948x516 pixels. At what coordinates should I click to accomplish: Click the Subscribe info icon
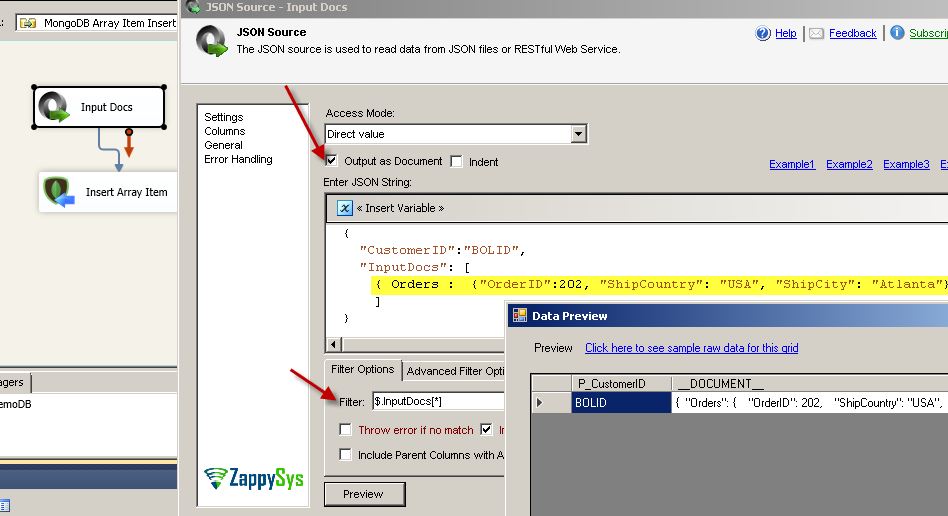[897, 33]
